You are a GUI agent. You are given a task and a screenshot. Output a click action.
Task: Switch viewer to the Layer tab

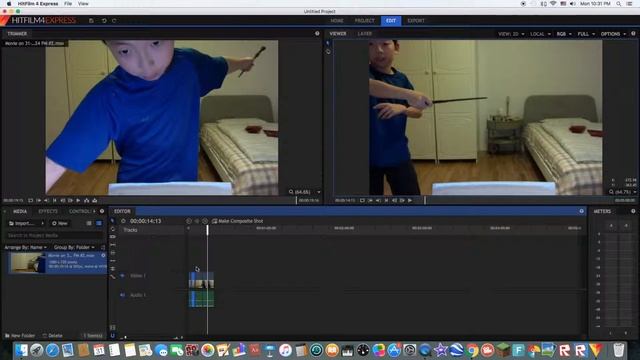point(364,33)
